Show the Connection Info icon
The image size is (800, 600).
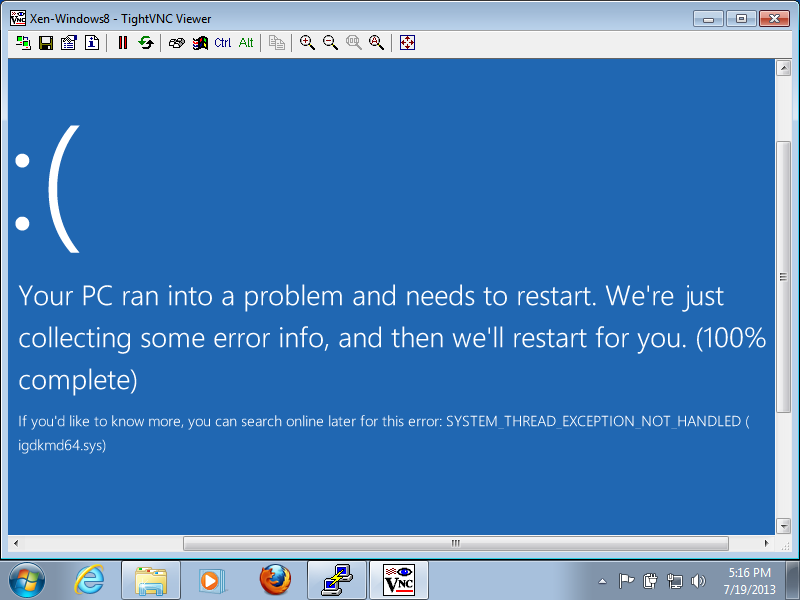click(91, 42)
